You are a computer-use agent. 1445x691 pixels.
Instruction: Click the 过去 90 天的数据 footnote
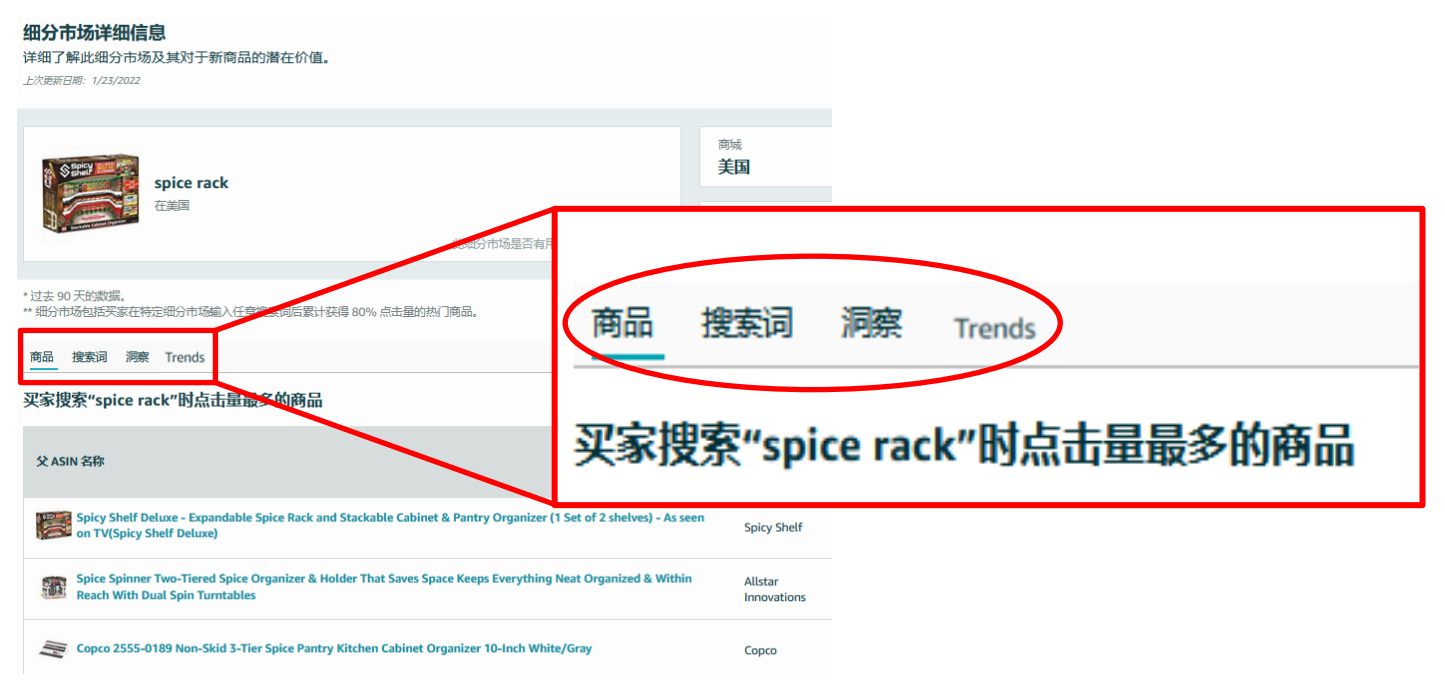click(74, 296)
